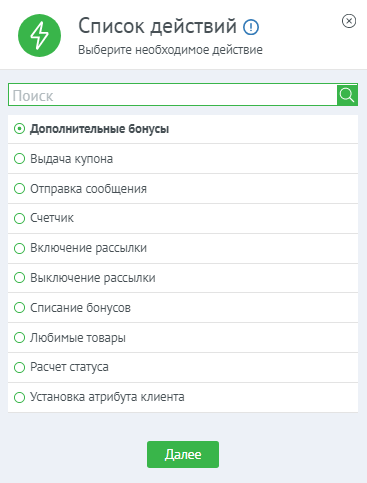Select the Расчет статуса radio option
This screenshot has width=367, height=483.
pyautogui.click(x=19, y=367)
